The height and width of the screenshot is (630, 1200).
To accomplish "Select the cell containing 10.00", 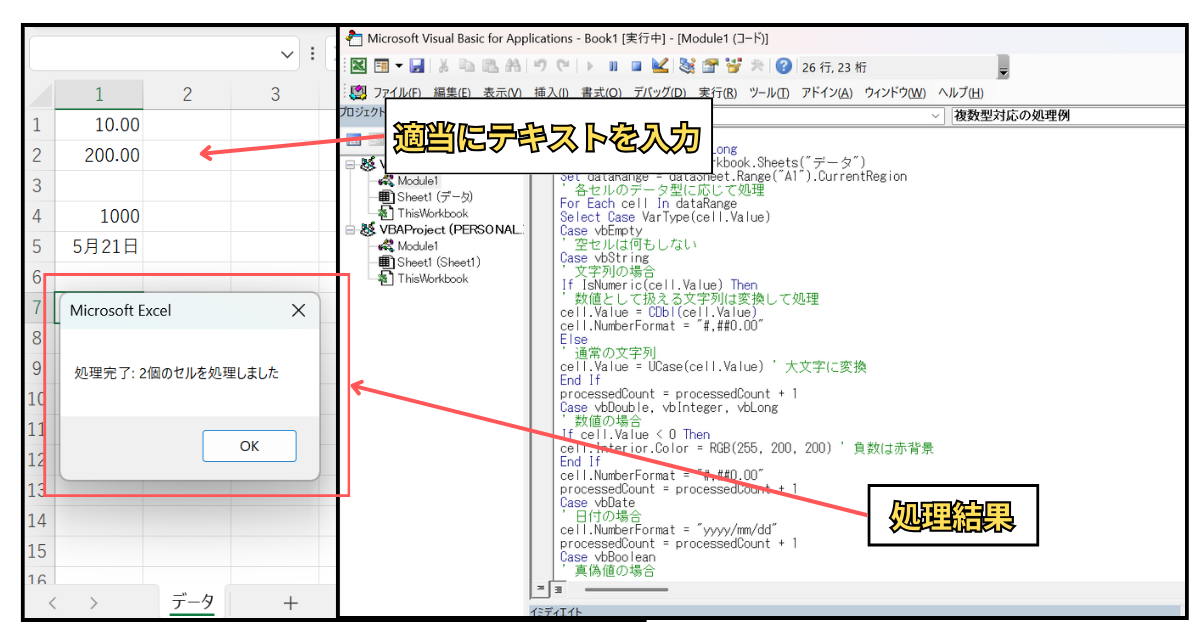I will coord(99,125).
